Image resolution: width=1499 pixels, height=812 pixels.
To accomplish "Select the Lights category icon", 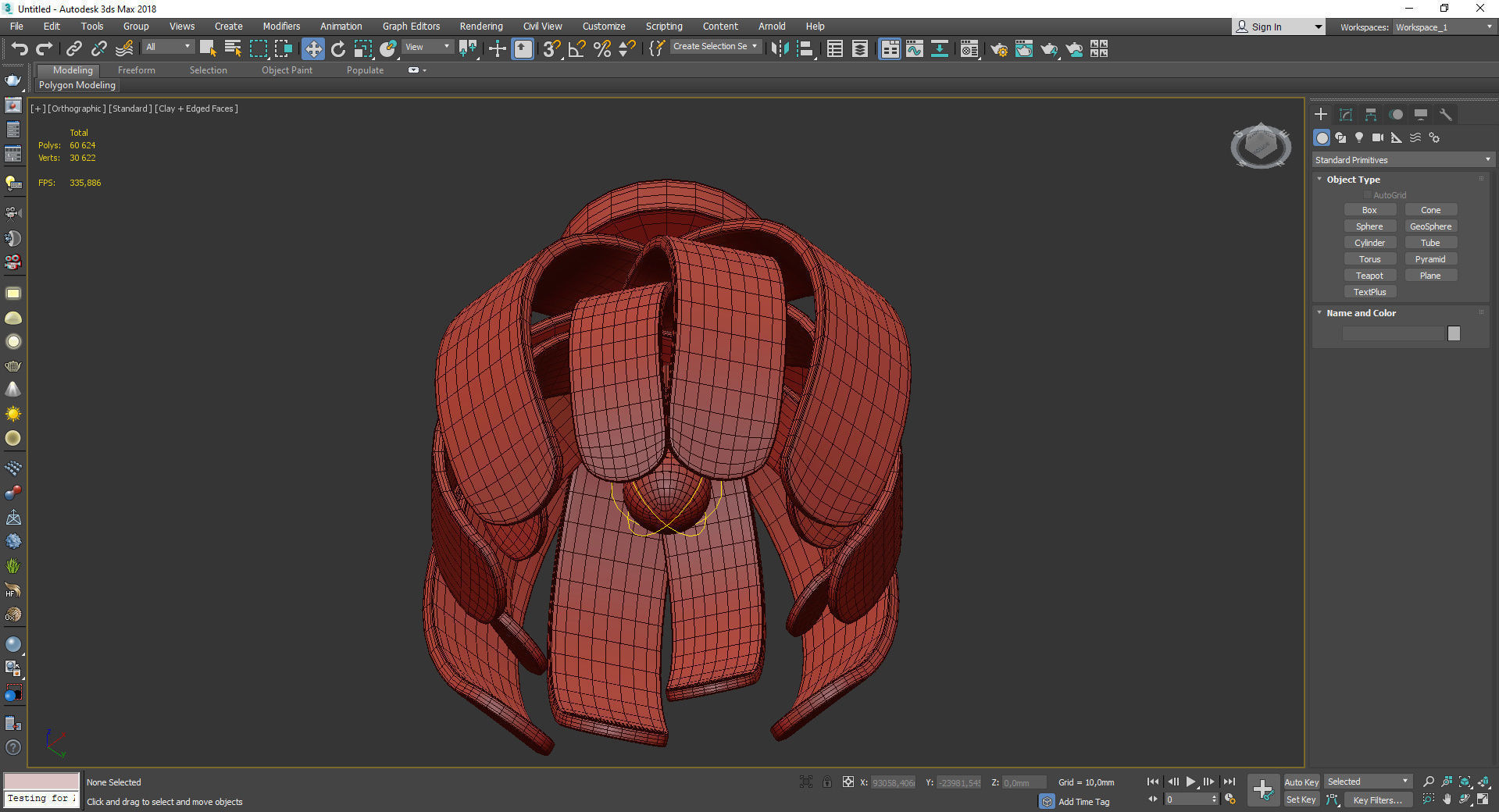I will click(x=1359, y=137).
